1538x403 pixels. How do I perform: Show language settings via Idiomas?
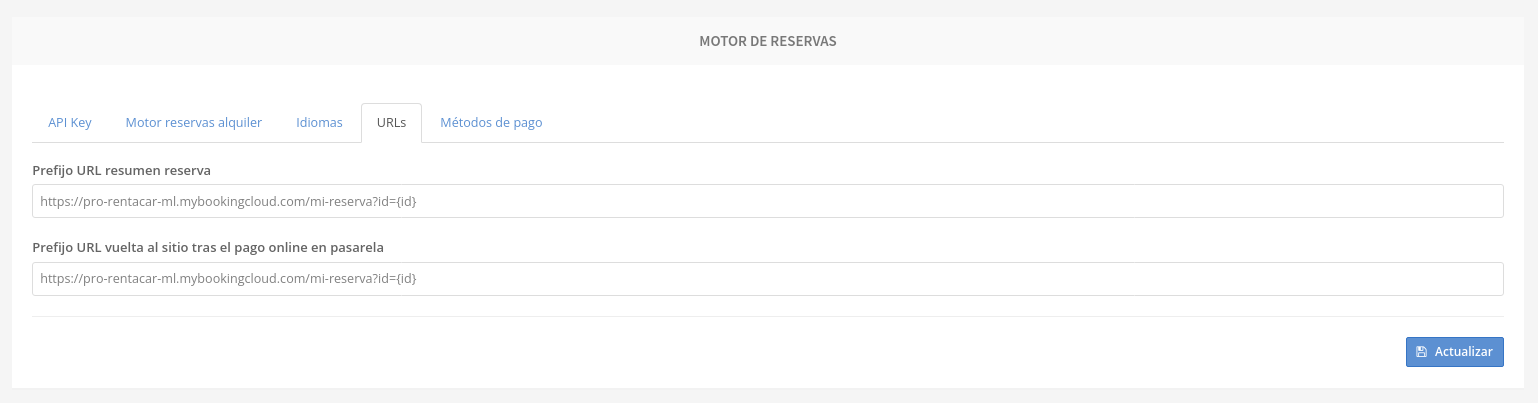(x=320, y=123)
